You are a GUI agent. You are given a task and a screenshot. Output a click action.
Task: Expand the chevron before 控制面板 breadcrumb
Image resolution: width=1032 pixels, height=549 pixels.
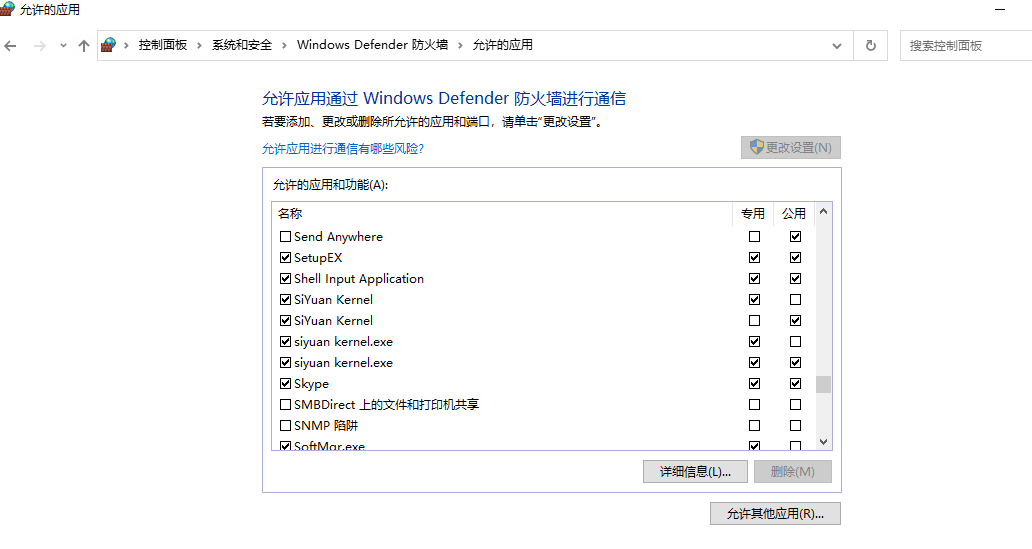pyautogui.click(x=126, y=45)
